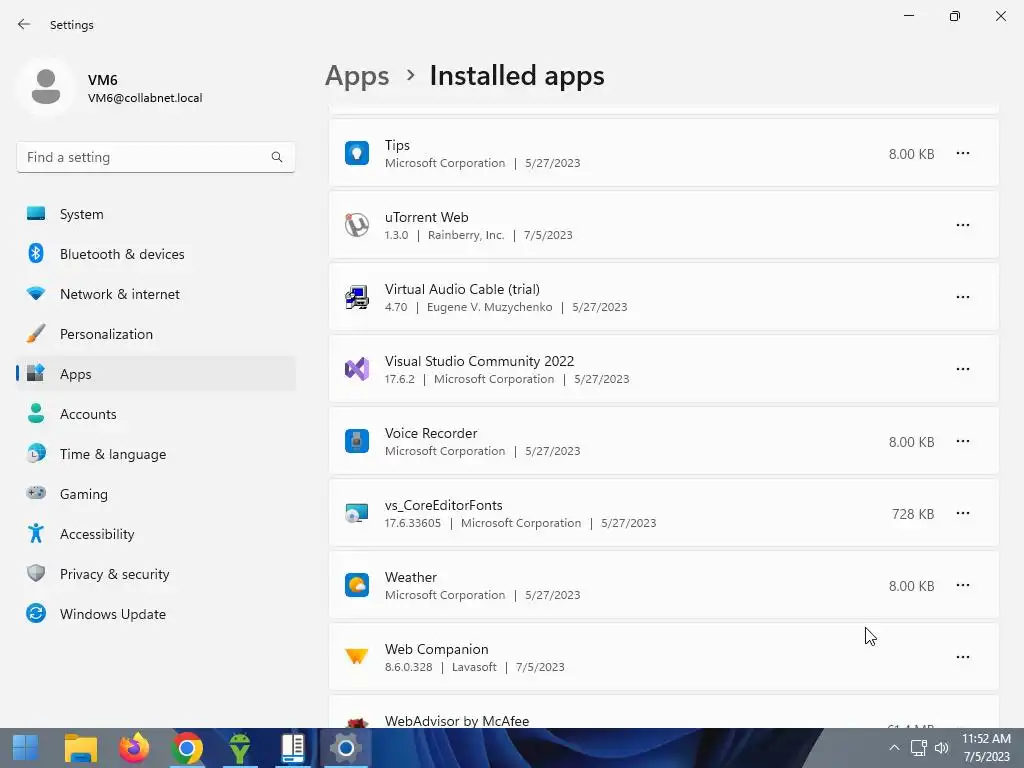Click the Weather app icon
This screenshot has height=768, width=1024.
point(357,585)
